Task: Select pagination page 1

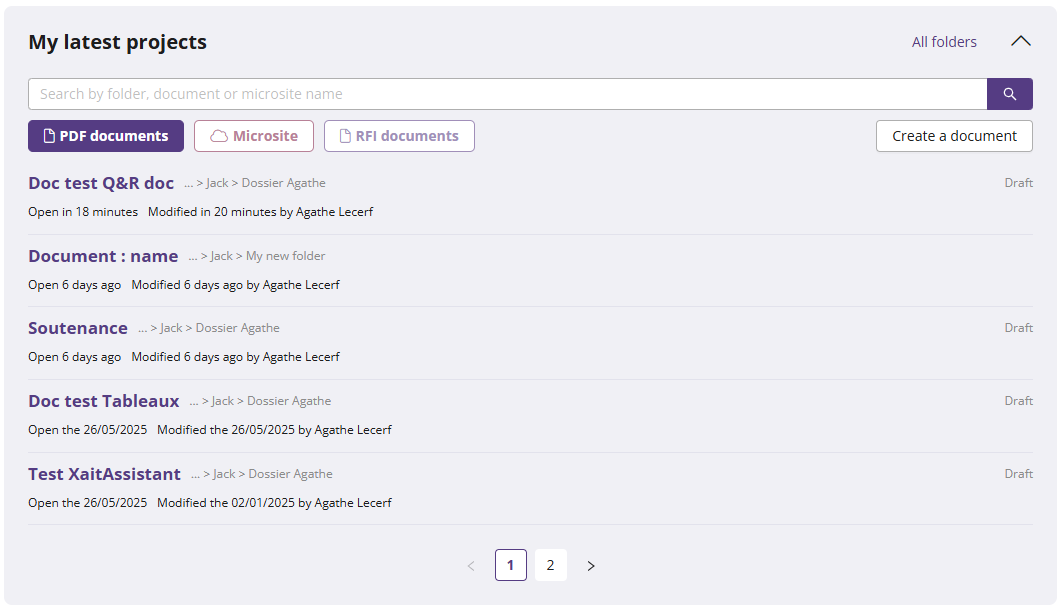Action: point(510,565)
